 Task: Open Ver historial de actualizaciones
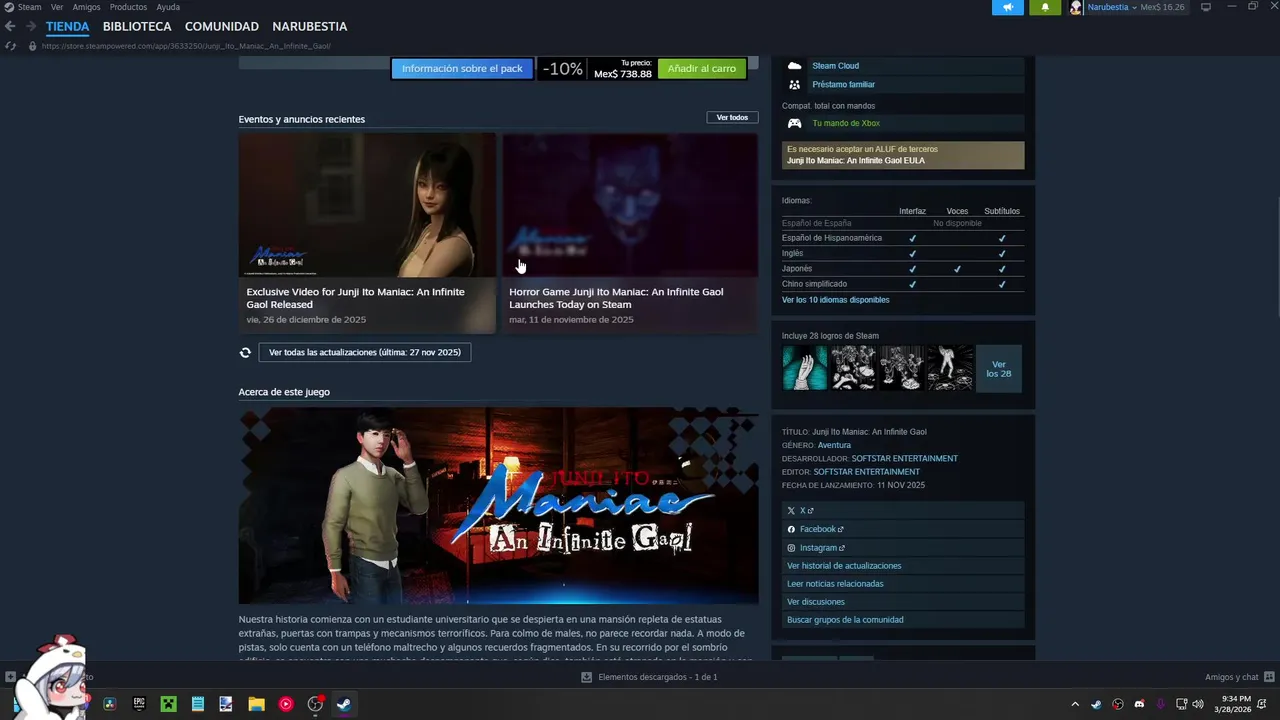pos(844,566)
